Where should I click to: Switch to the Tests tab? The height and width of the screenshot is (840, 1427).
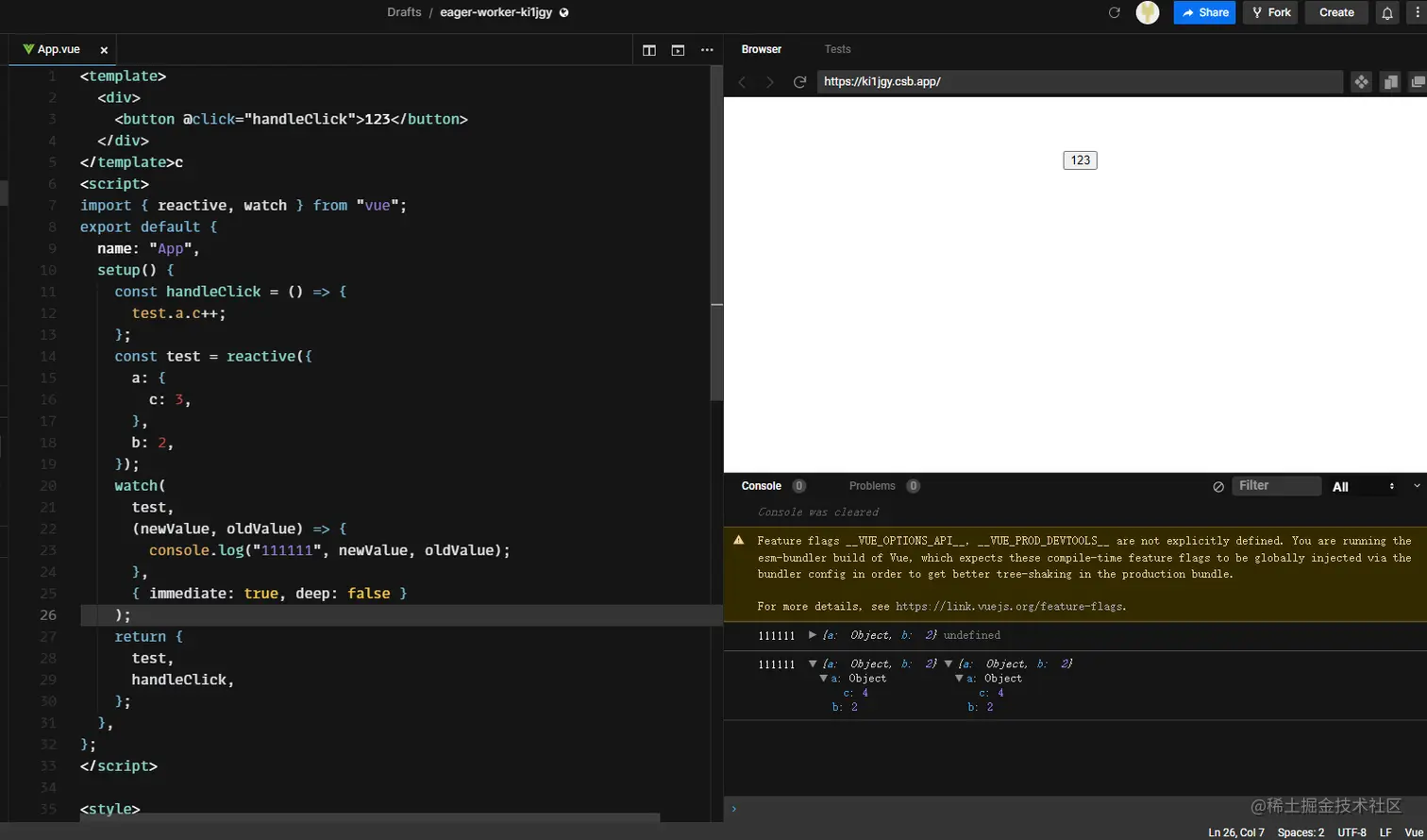837,49
